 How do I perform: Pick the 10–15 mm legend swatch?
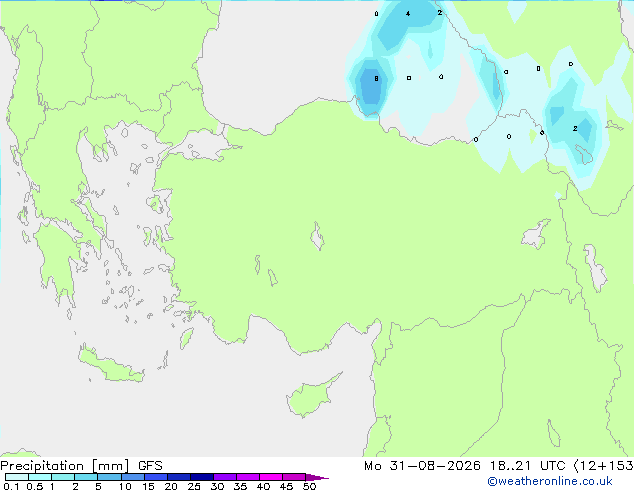[x=132, y=477]
